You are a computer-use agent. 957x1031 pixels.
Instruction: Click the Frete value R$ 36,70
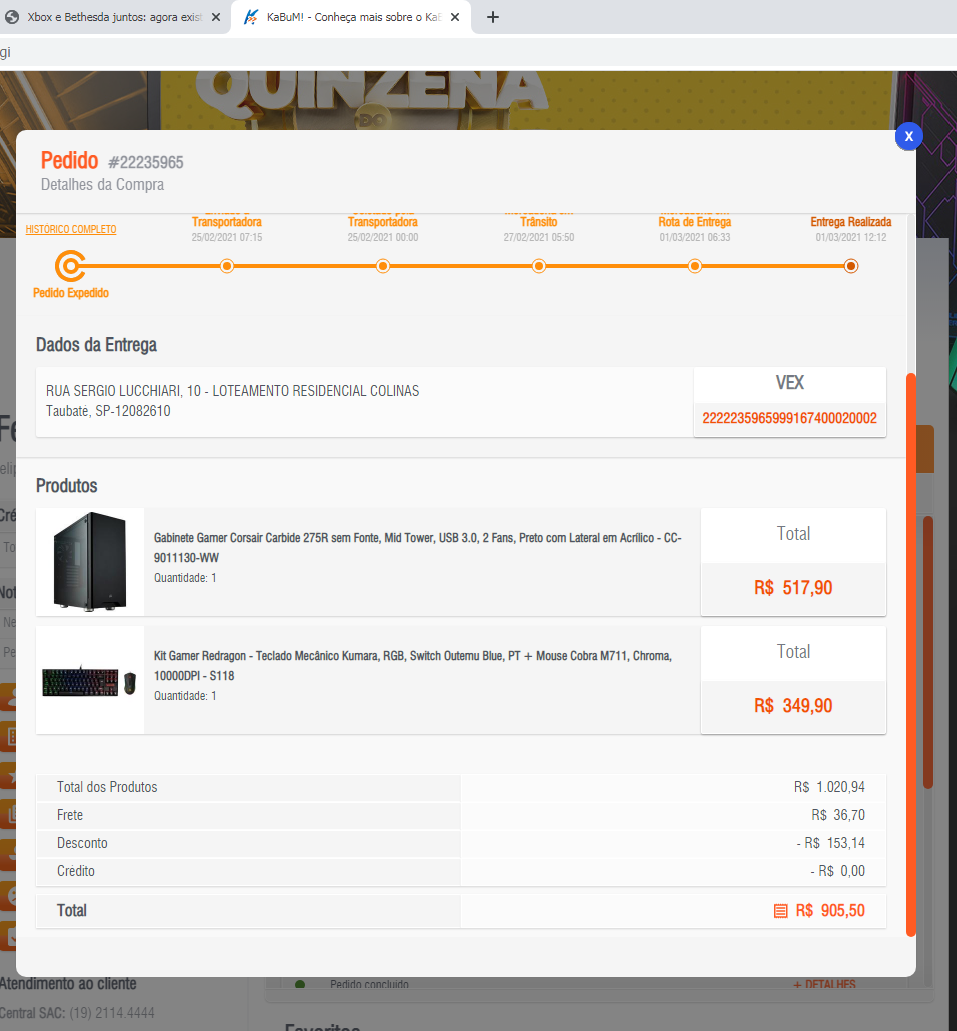click(838, 815)
